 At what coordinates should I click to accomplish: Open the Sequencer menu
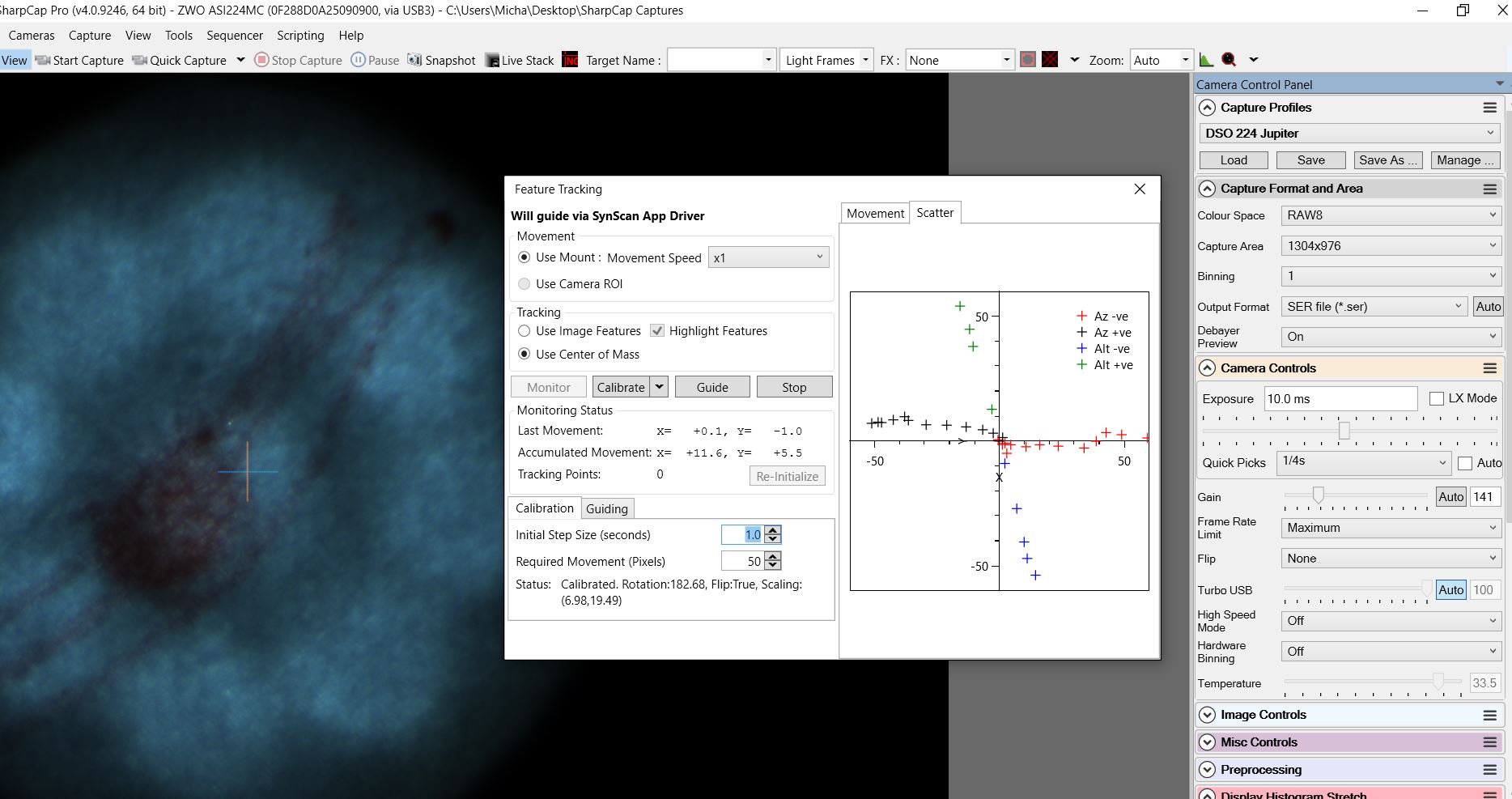[235, 36]
